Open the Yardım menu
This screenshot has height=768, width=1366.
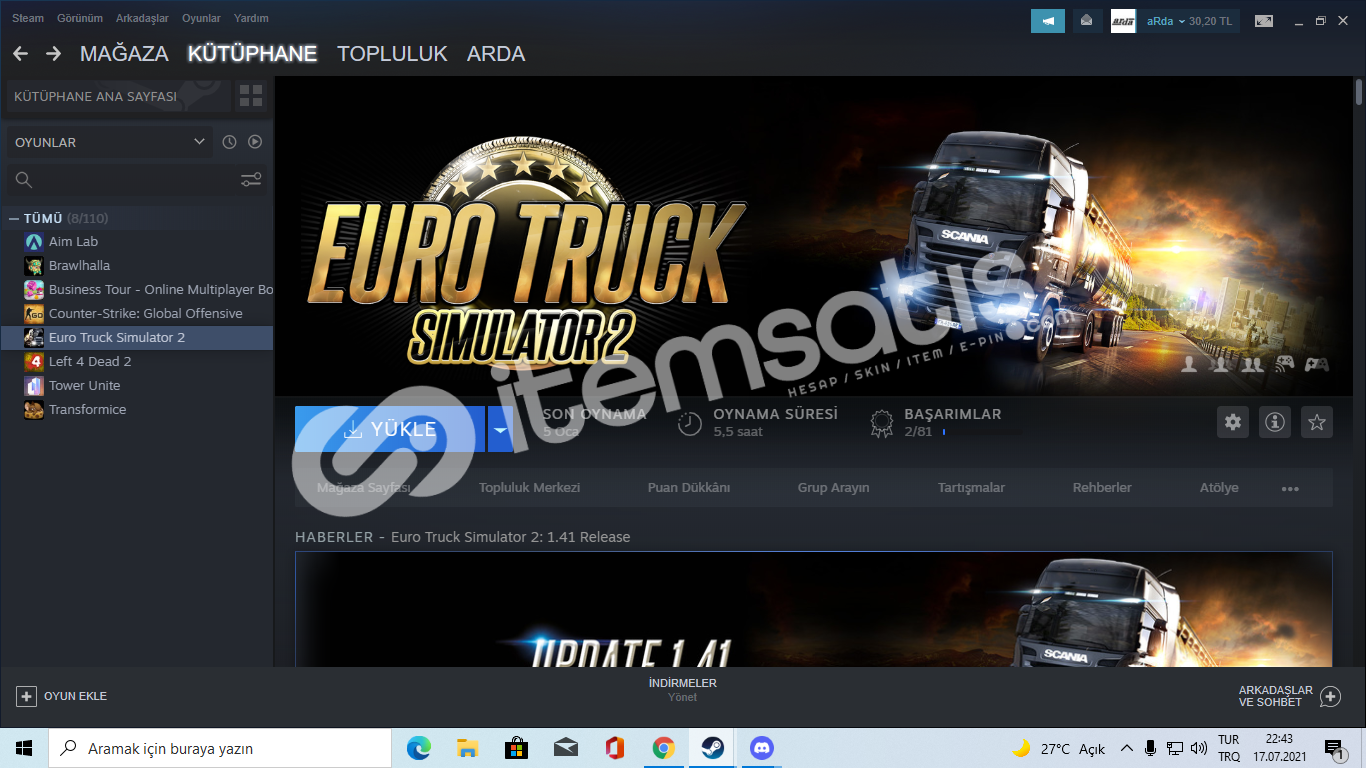click(250, 18)
